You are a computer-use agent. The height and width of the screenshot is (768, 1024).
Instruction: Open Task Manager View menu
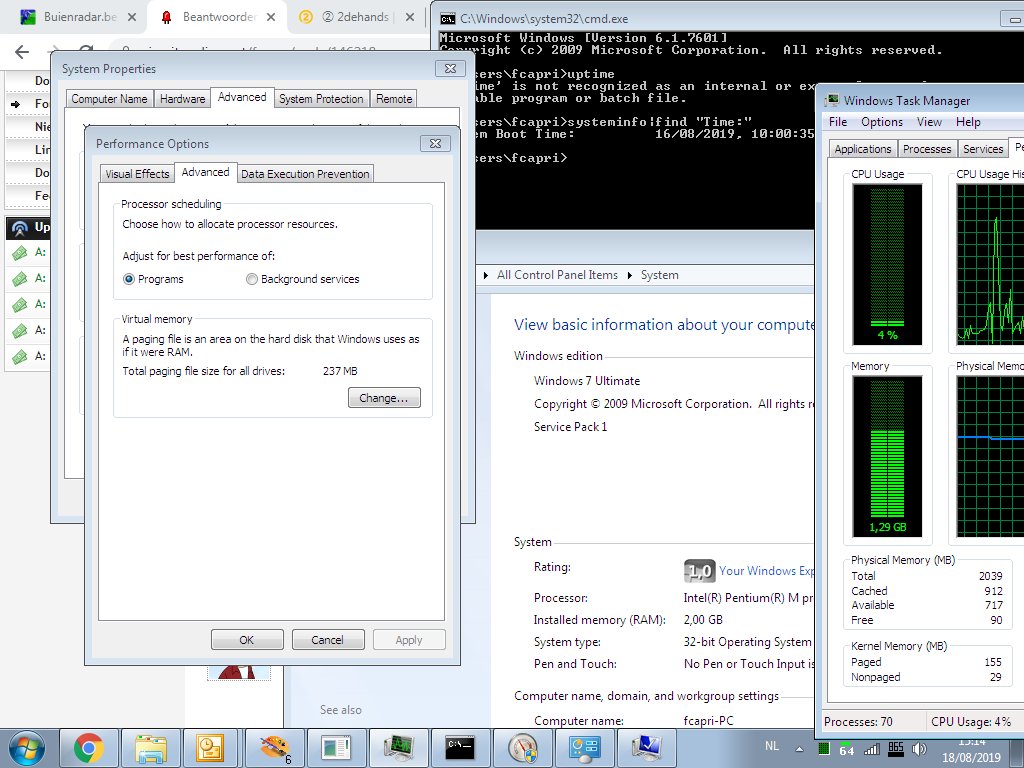[929, 122]
